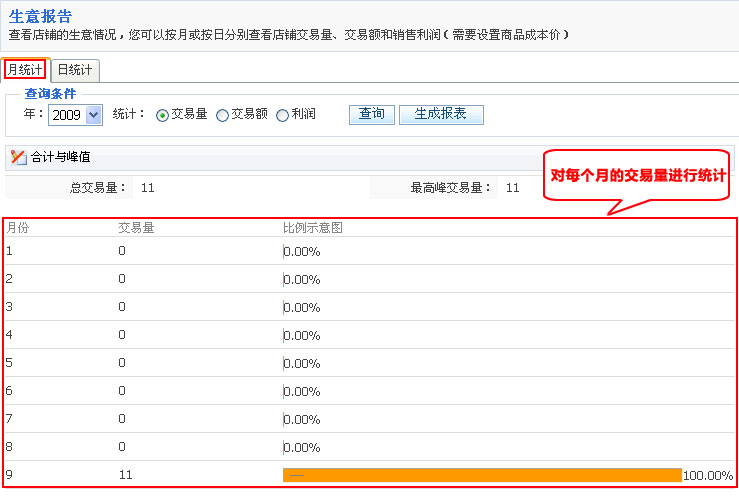Click the 比例示意图 column header

click(x=312, y=228)
